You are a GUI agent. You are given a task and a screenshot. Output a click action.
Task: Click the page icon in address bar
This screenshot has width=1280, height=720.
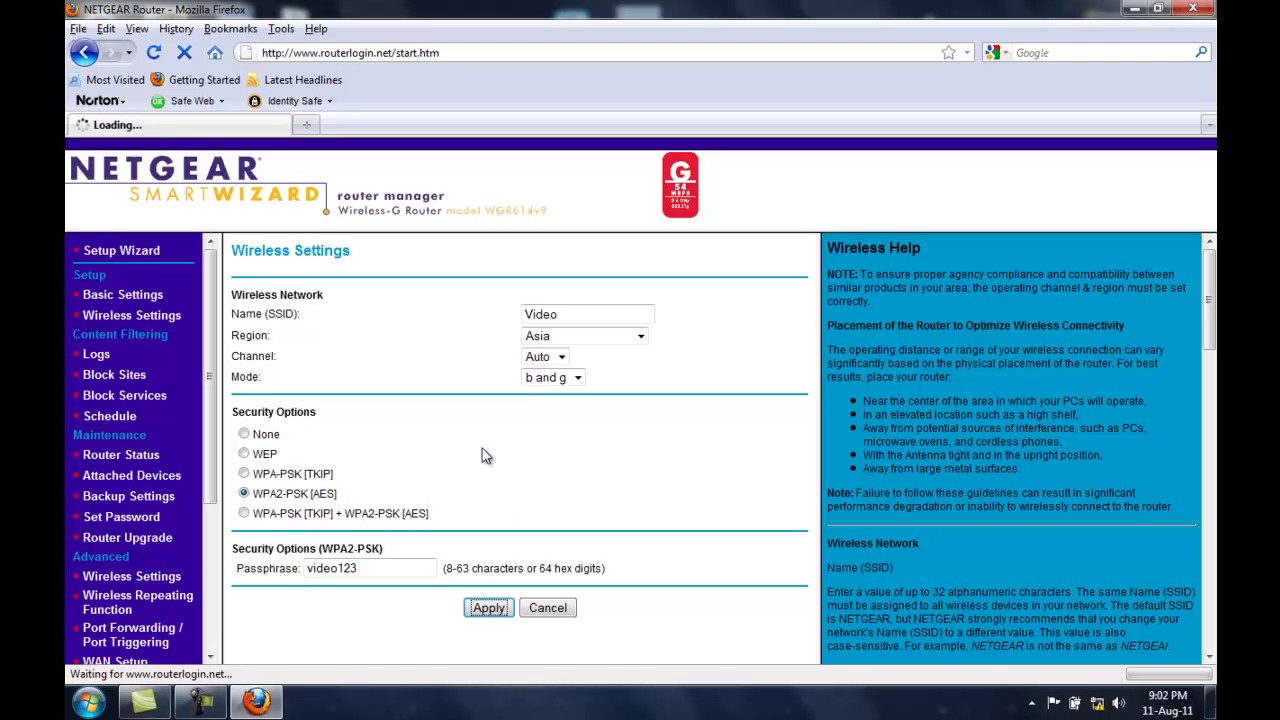point(246,53)
